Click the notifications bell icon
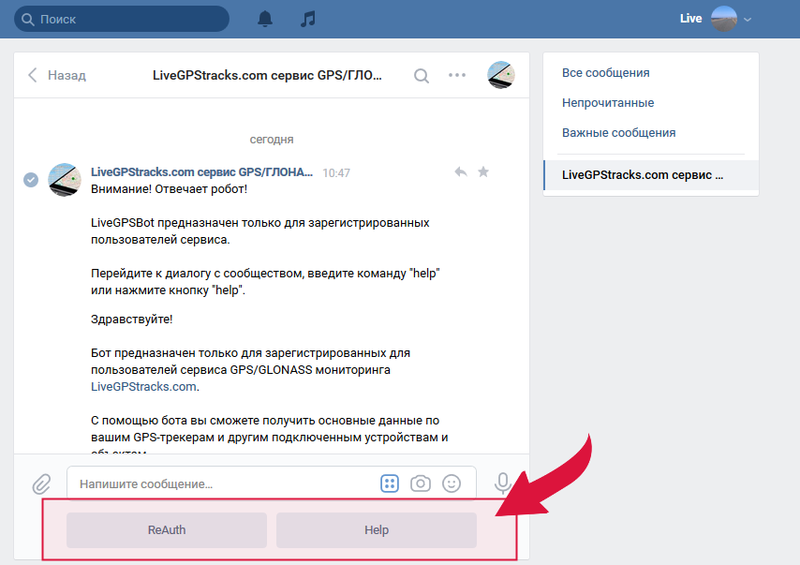 [x=265, y=19]
